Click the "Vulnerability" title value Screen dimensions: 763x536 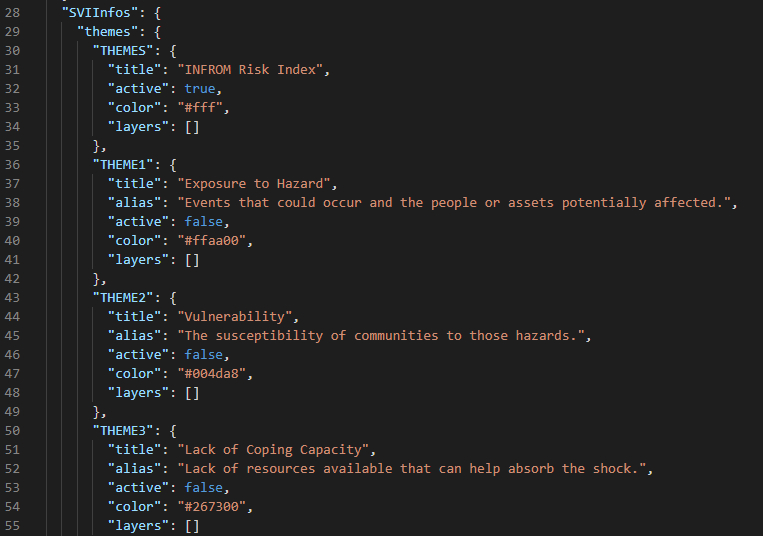(x=235, y=317)
